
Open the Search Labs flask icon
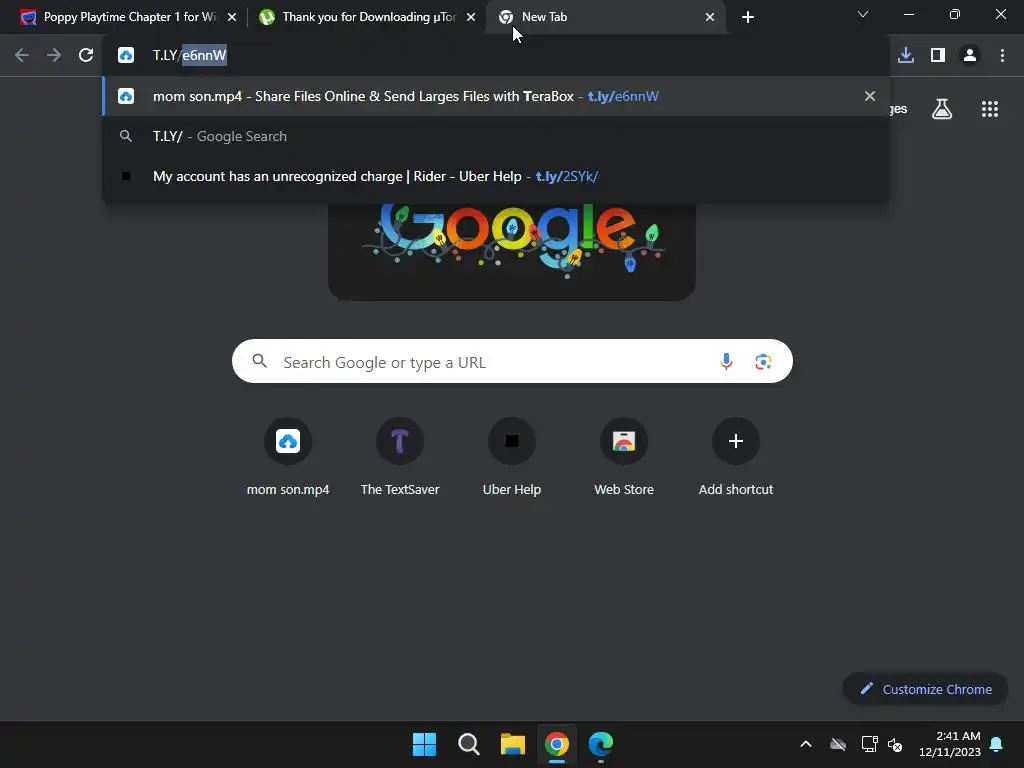[942, 109]
